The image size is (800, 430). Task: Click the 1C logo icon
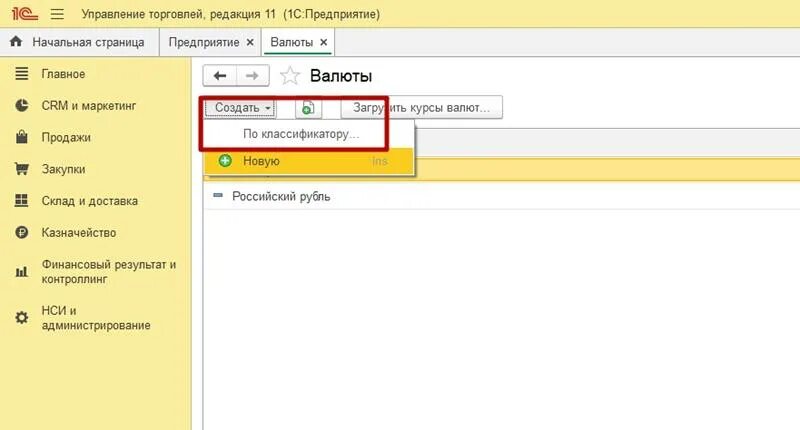pos(24,14)
